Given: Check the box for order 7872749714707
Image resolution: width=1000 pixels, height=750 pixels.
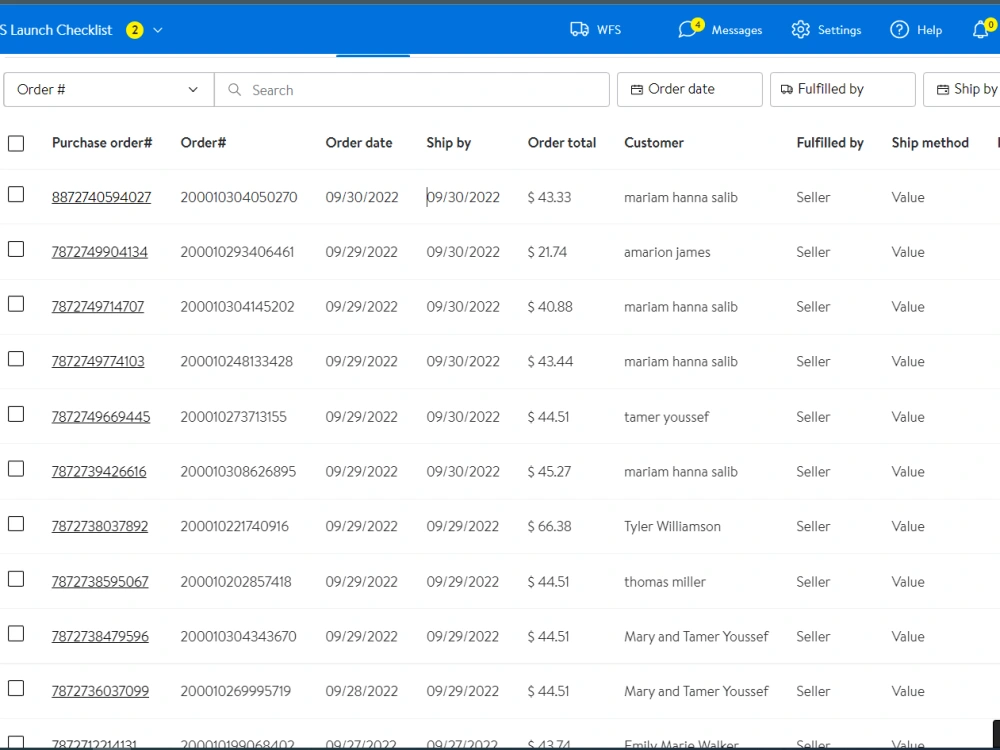Looking at the screenshot, I should [16, 304].
